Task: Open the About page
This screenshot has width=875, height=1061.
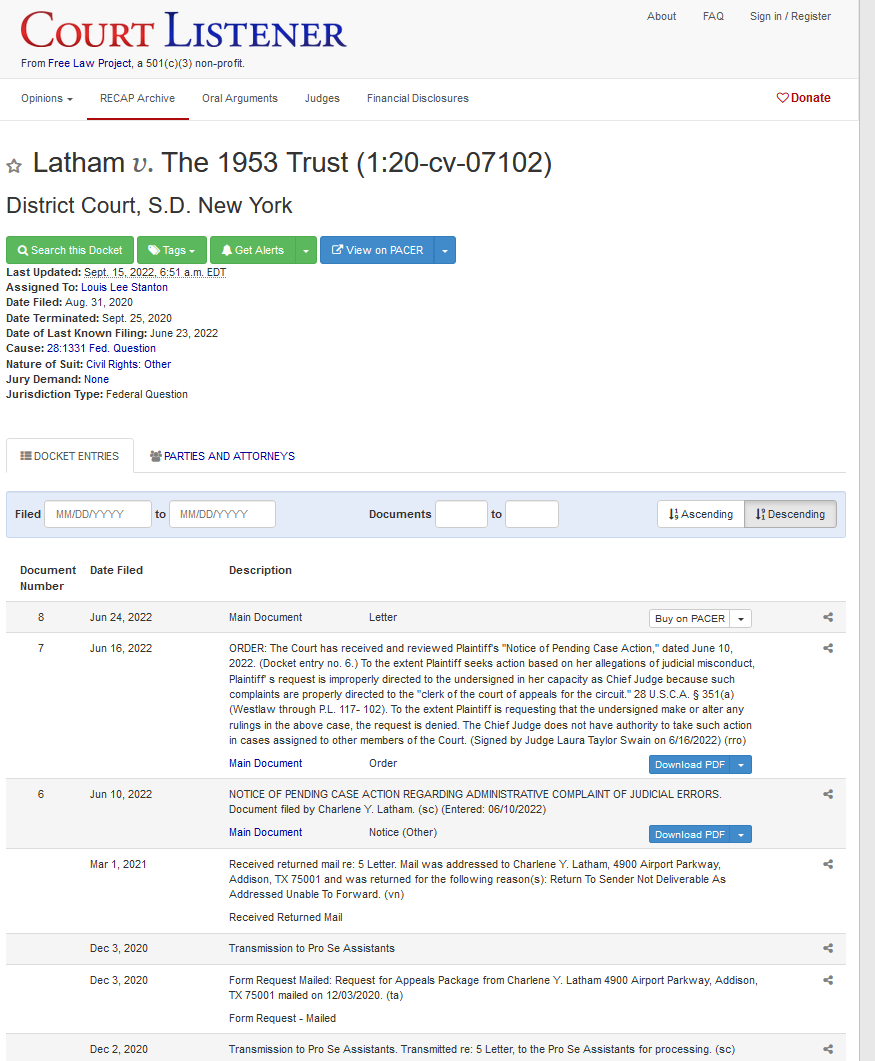Action: click(x=661, y=16)
